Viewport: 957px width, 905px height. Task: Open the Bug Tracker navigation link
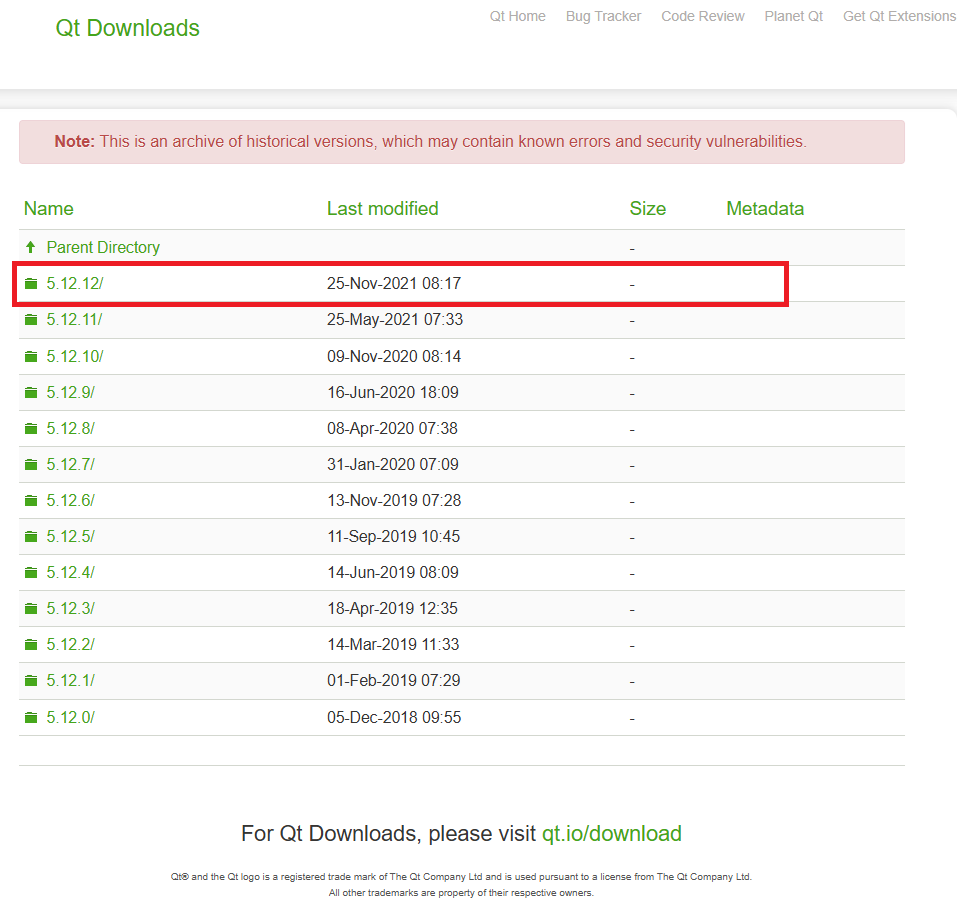point(603,16)
